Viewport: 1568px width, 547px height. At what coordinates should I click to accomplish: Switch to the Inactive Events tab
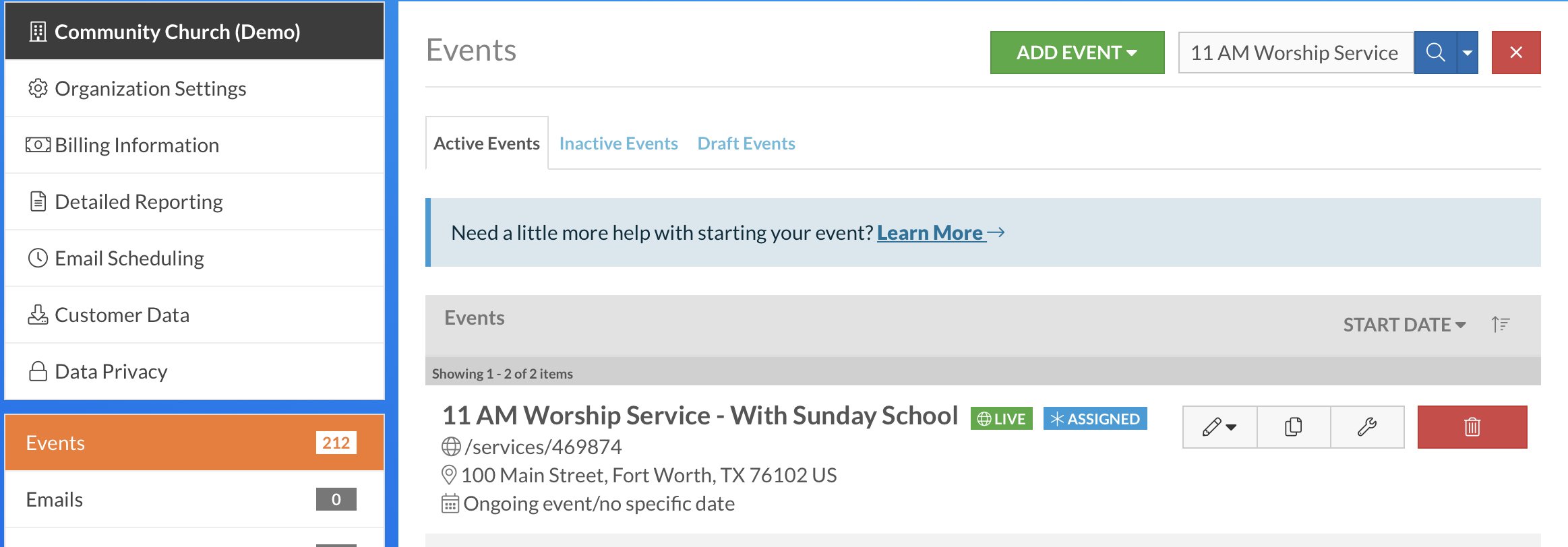tap(618, 143)
